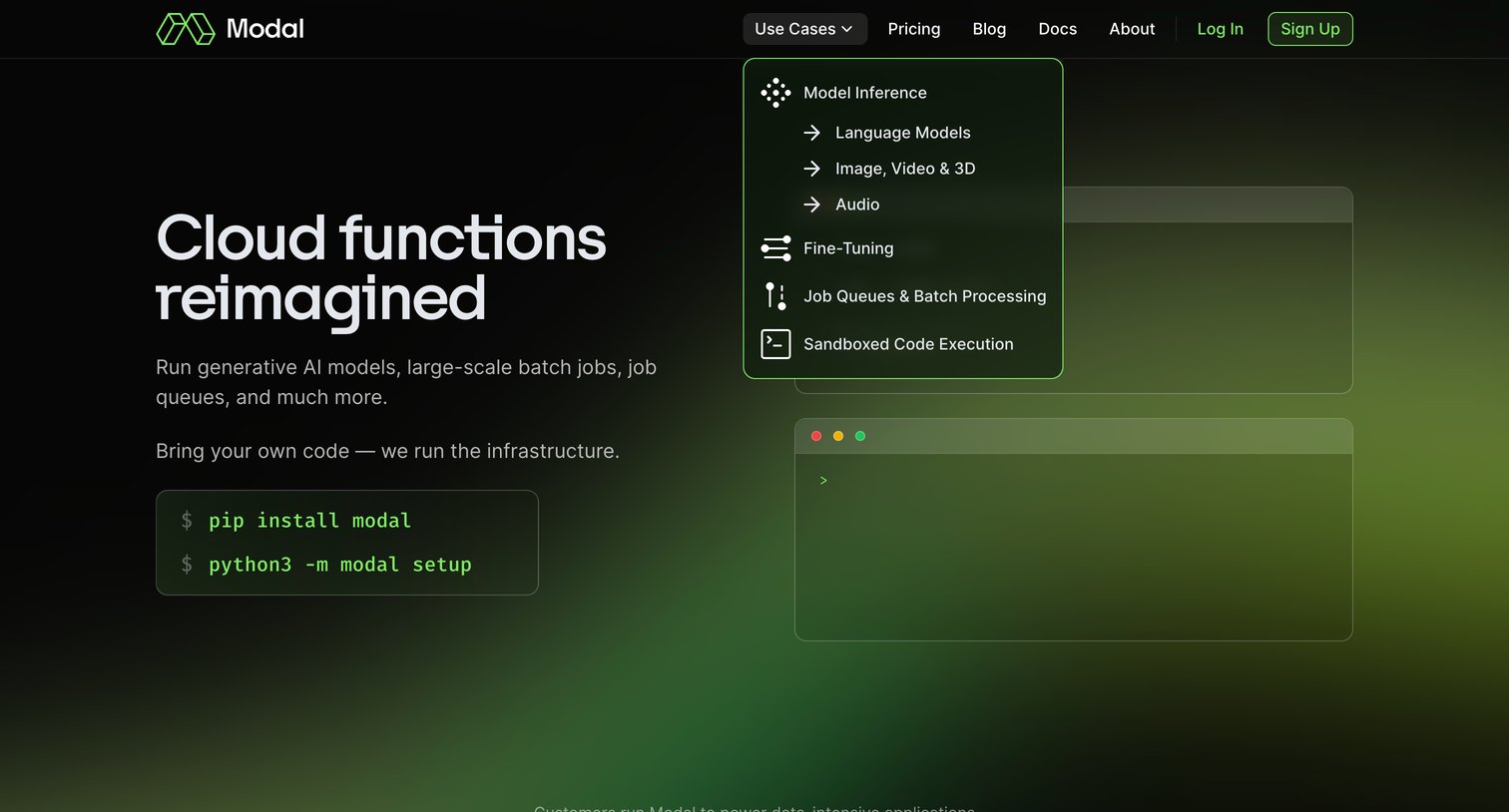The width and height of the screenshot is (1509, 812).
Task: Click the chevron next to Use Cases
Action: [x=847, y=29]
